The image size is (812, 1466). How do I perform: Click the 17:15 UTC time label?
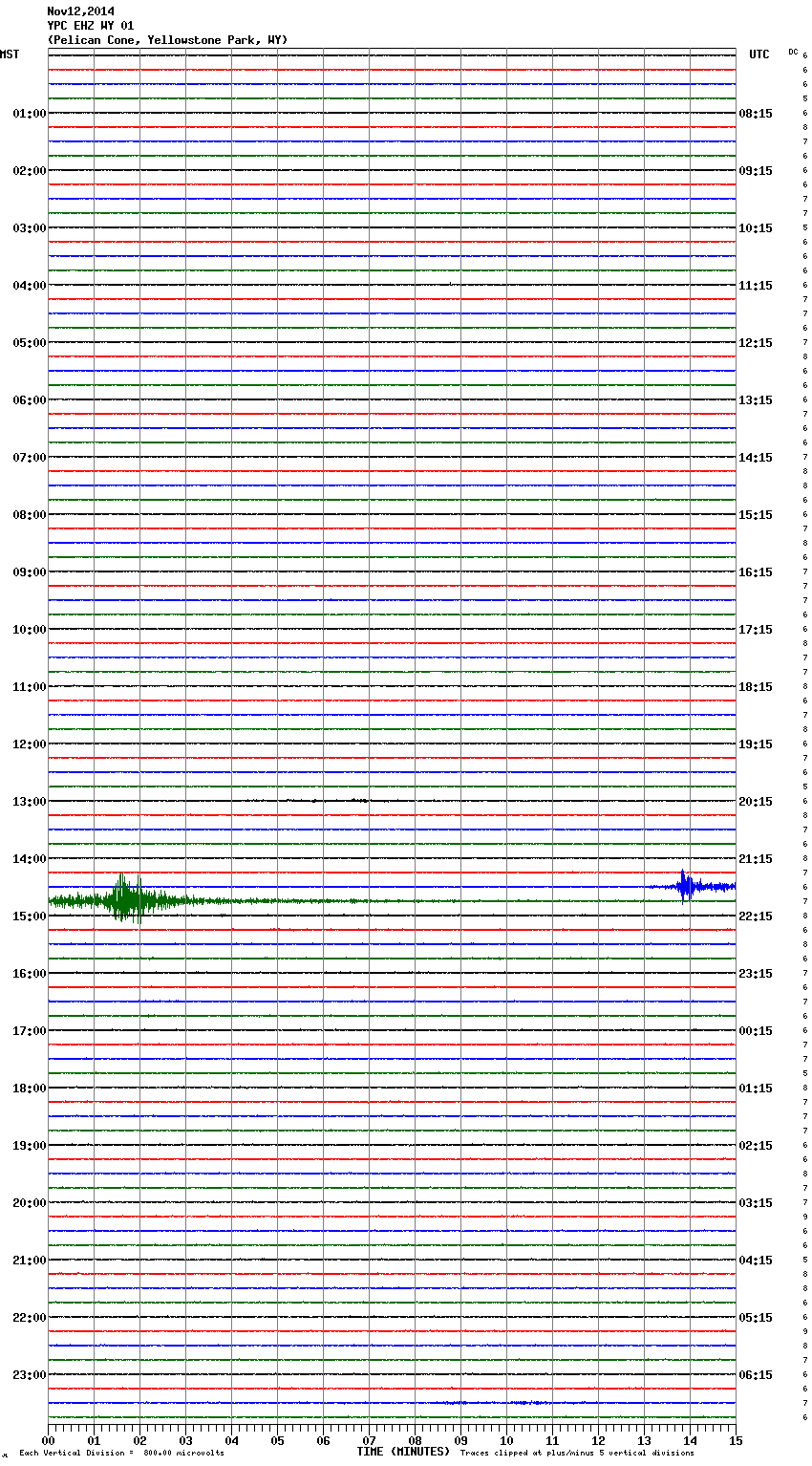(756, 630)
